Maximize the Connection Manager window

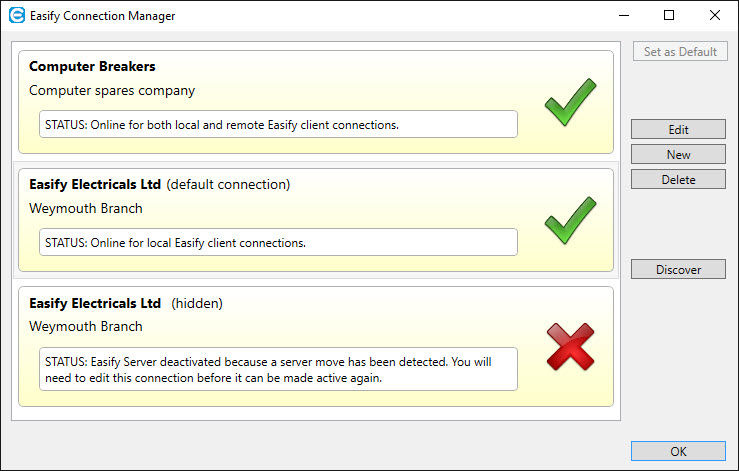(x=669, y=16)
